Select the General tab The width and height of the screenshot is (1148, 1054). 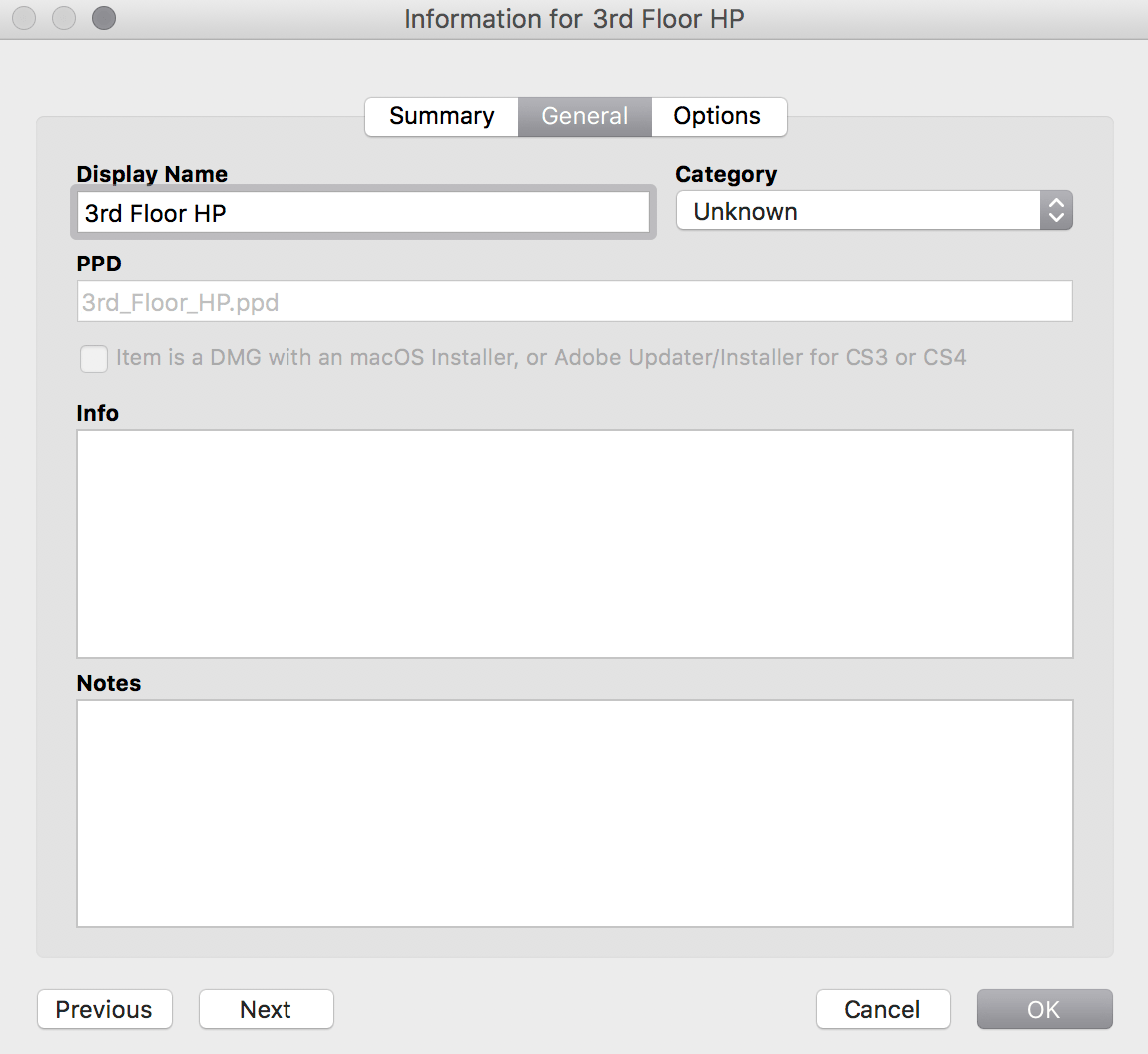click(x=584, y=116)
